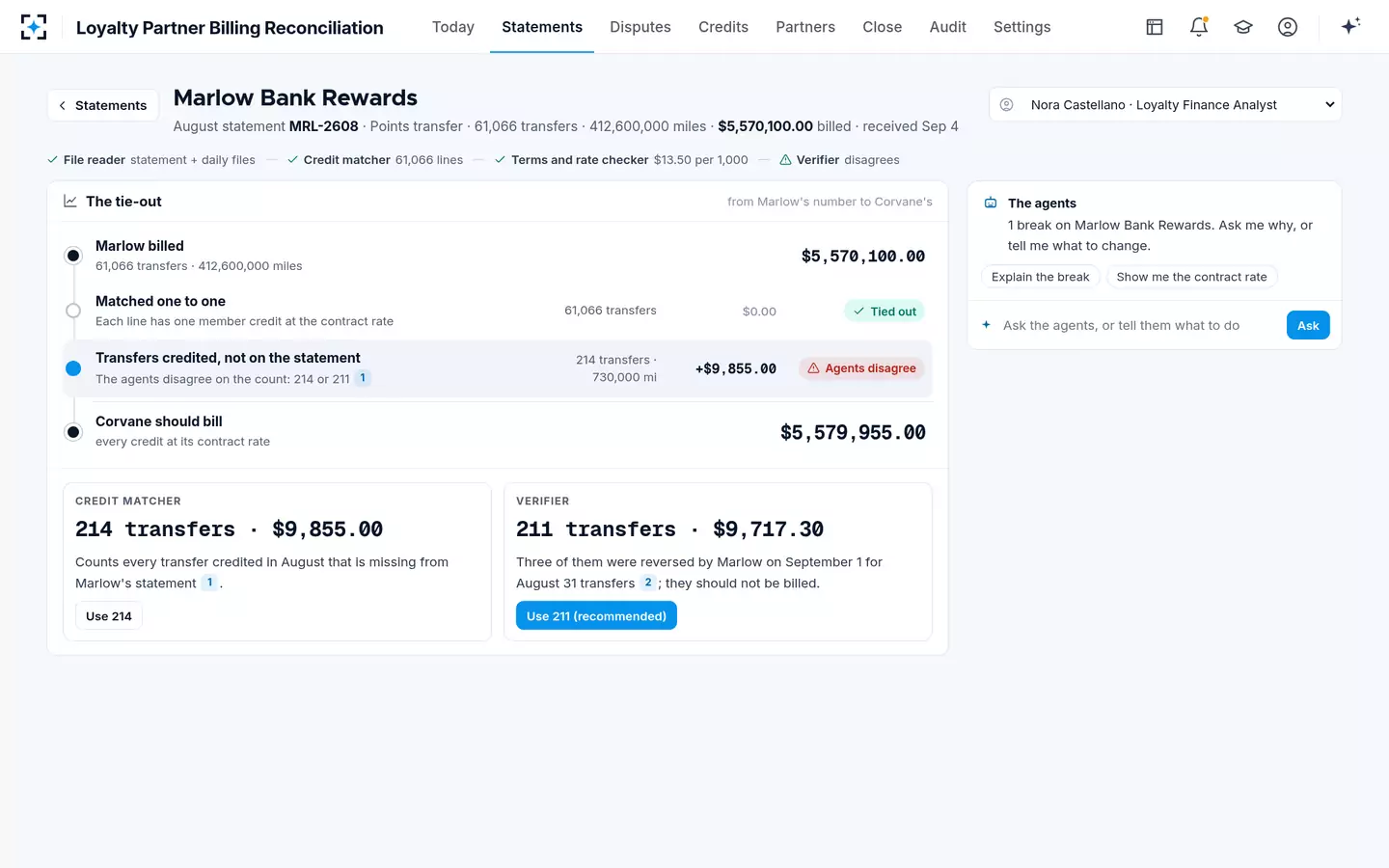Open the AI sparkle assistant icon
Screen dimensions: 1389x868
click(1350, 26)
